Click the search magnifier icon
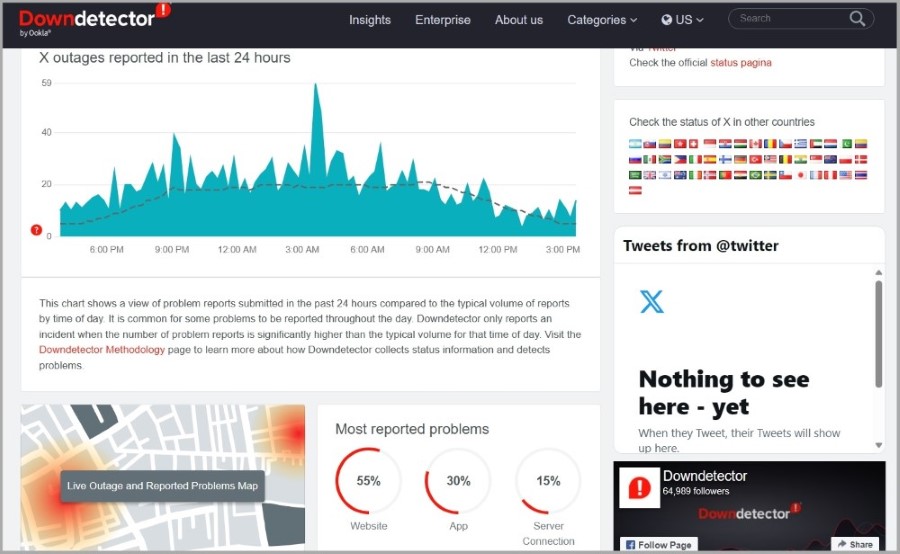The height and width of the screenshot is (554, 900). 857,19
